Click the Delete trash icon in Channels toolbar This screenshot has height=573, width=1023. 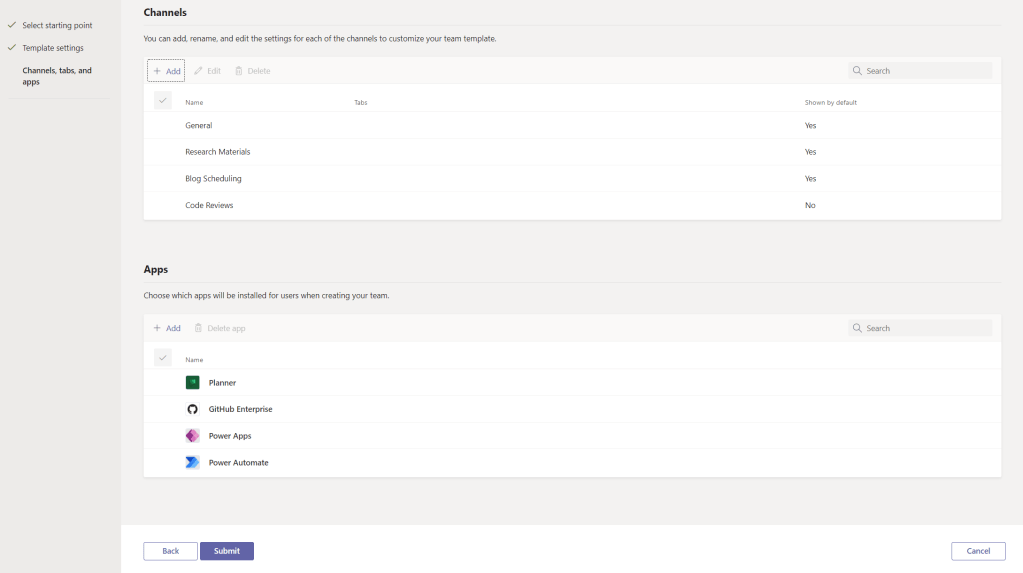point(239,71)
